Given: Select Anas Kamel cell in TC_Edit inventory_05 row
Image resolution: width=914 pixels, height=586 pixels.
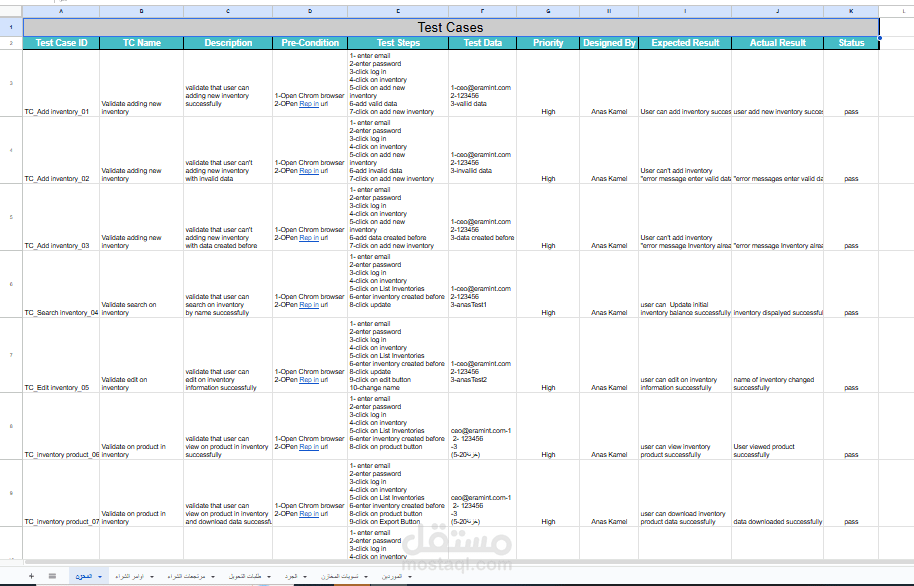Looking at the screenshot, I should [x=609, y=355].
